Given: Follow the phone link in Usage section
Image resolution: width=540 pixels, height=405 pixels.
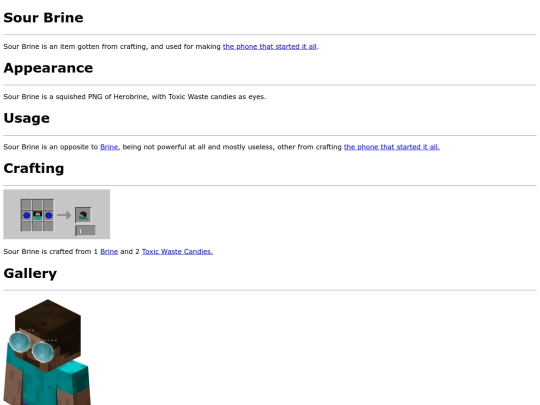Looking at the screenshot, I should coord(392,147).
